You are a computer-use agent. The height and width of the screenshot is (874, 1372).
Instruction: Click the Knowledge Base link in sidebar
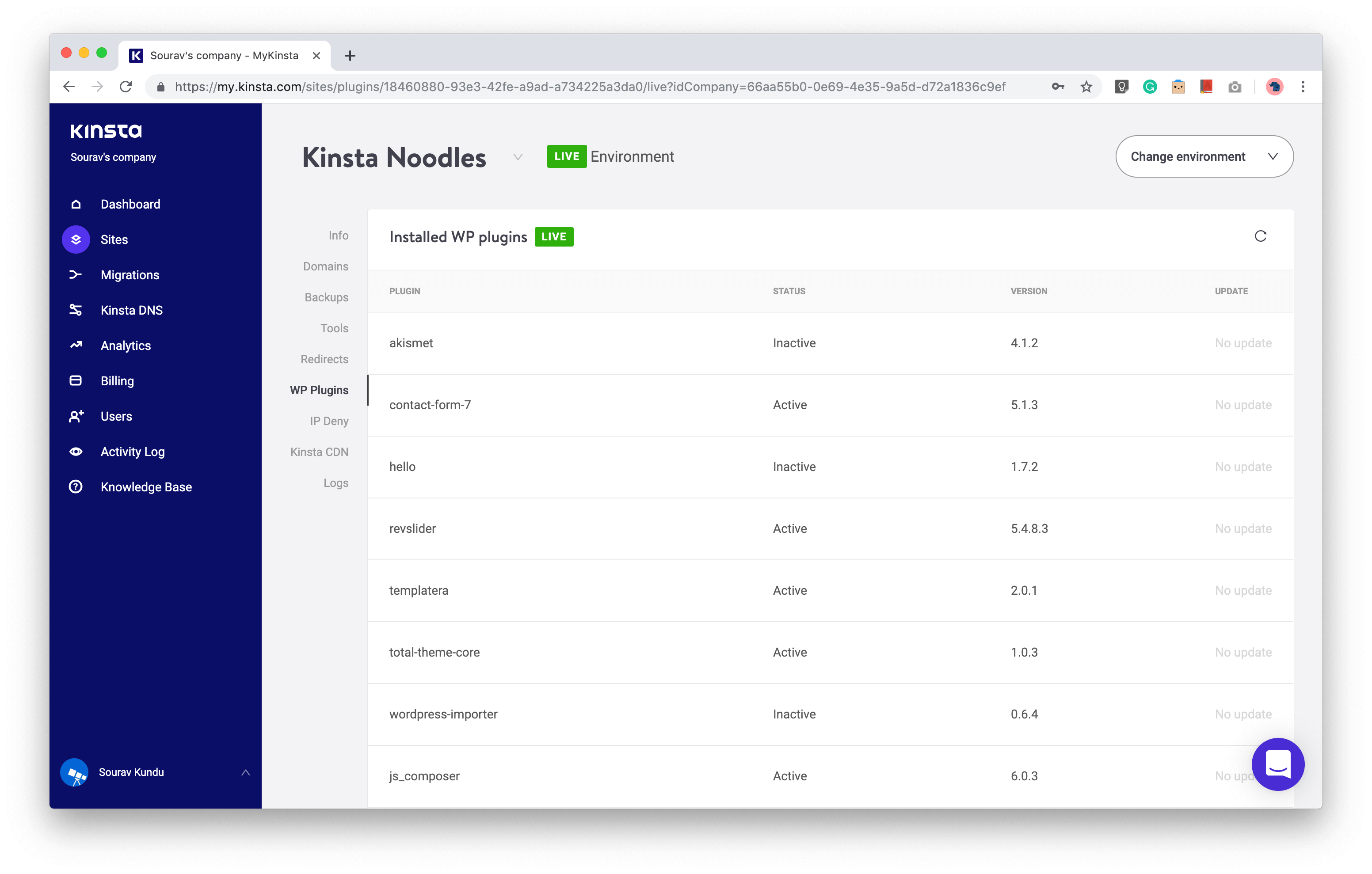(146, 487)
